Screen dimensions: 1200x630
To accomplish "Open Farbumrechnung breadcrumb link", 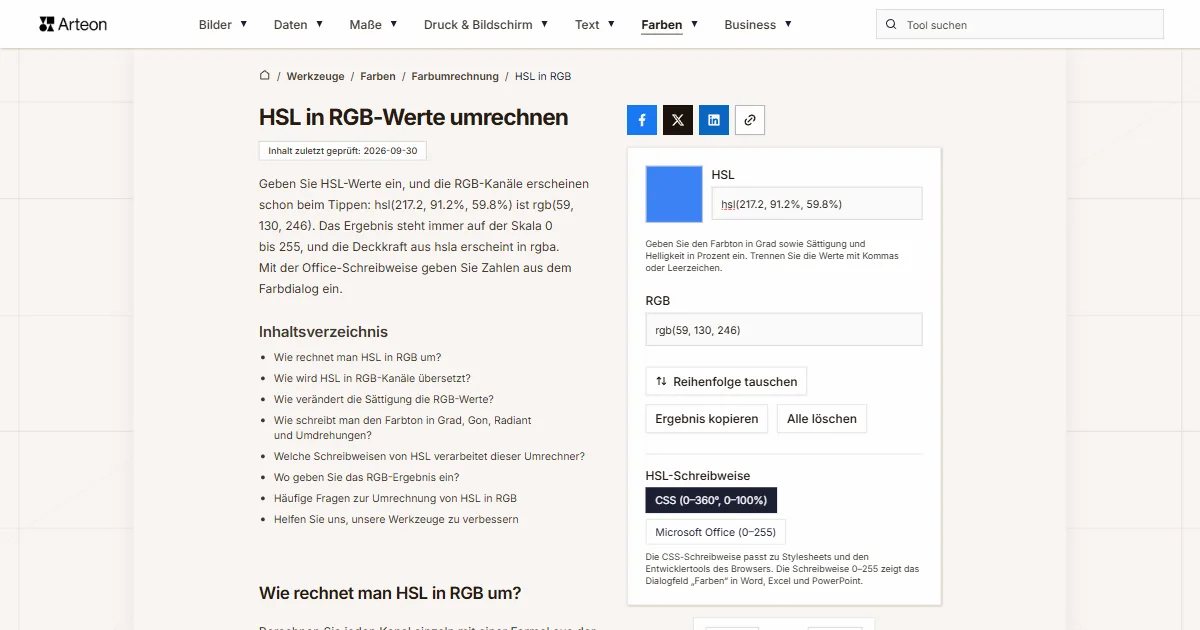I will click(455, 76).
